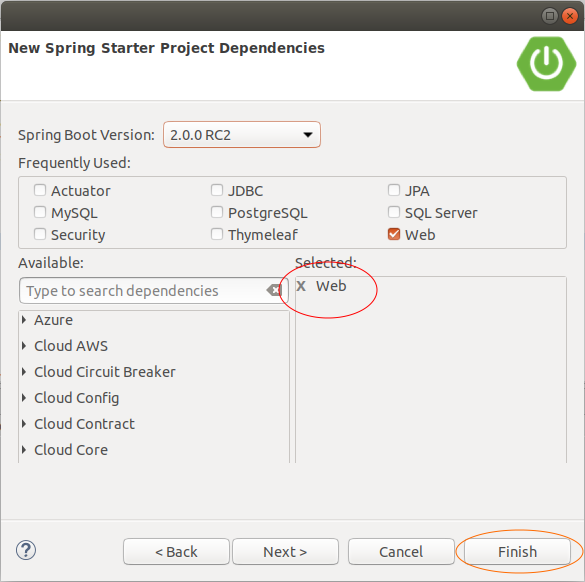585x582 pixels.
Task: Tick the Thymeleaf checkbox
Action: coord(217,234)
